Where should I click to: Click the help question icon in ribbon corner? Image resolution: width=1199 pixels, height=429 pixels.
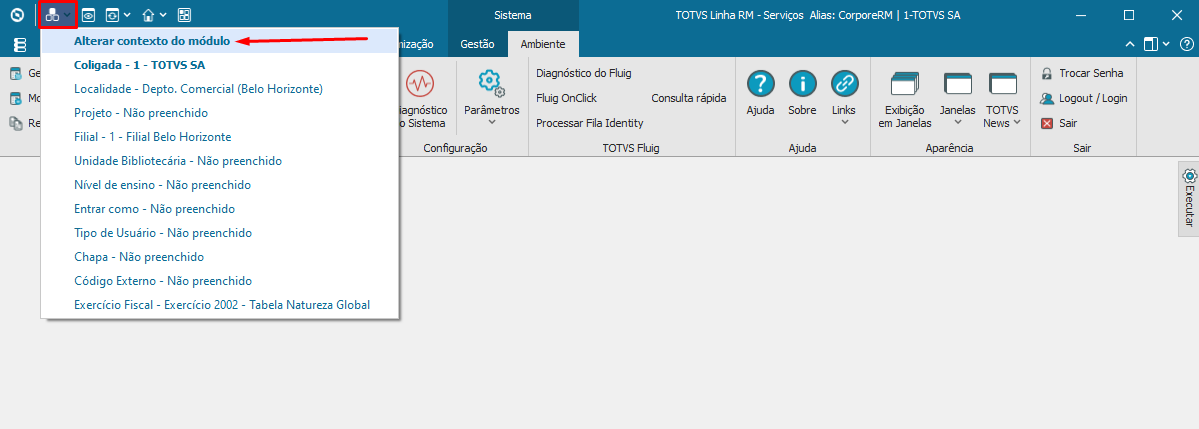click(x=1186, y=44)
